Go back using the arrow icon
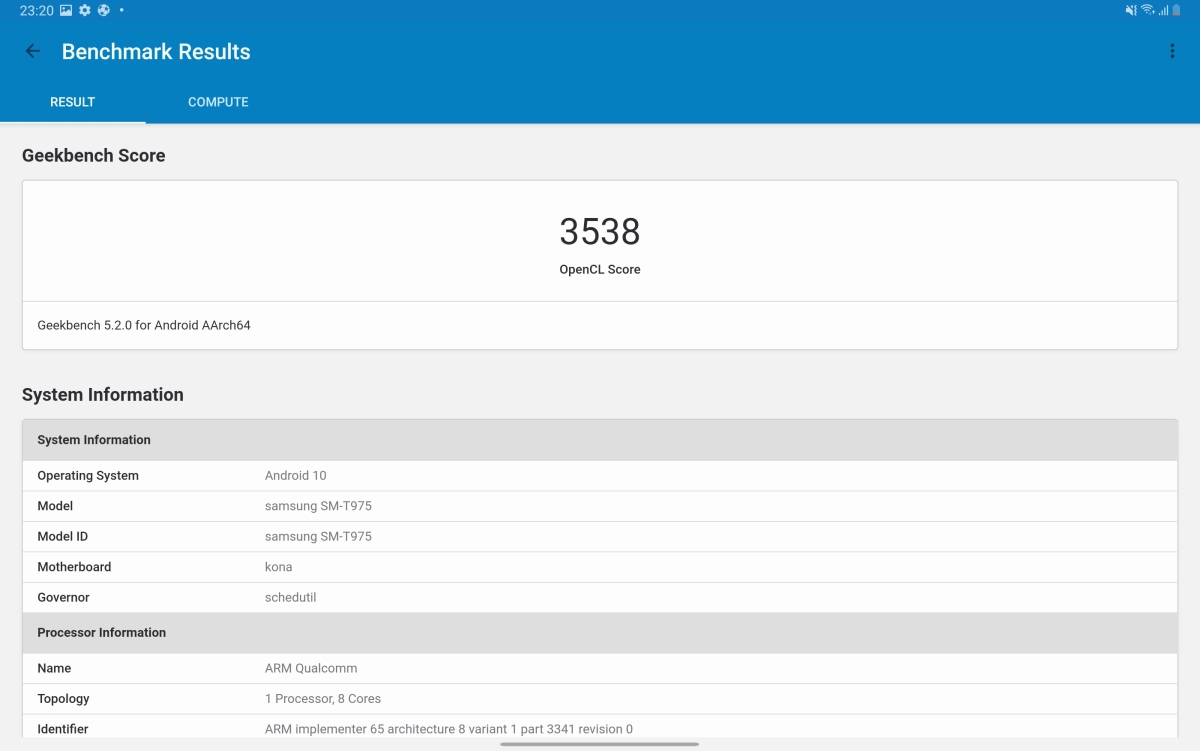The image size is (1200, 751). click(x=33, y=52)
